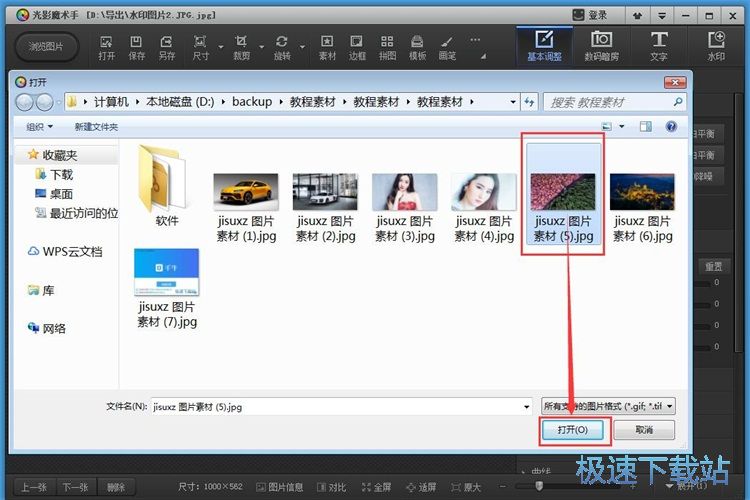This screenshot has width=750, height=500.
Task: Open the 拼图 collage icon
Action: click(x=387, y=48)
